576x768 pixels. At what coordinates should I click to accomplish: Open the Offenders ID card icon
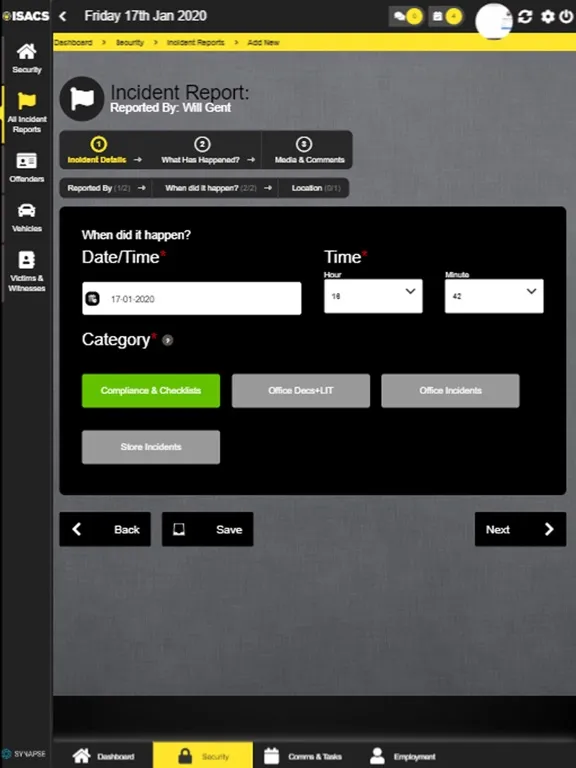pos(26,161)
